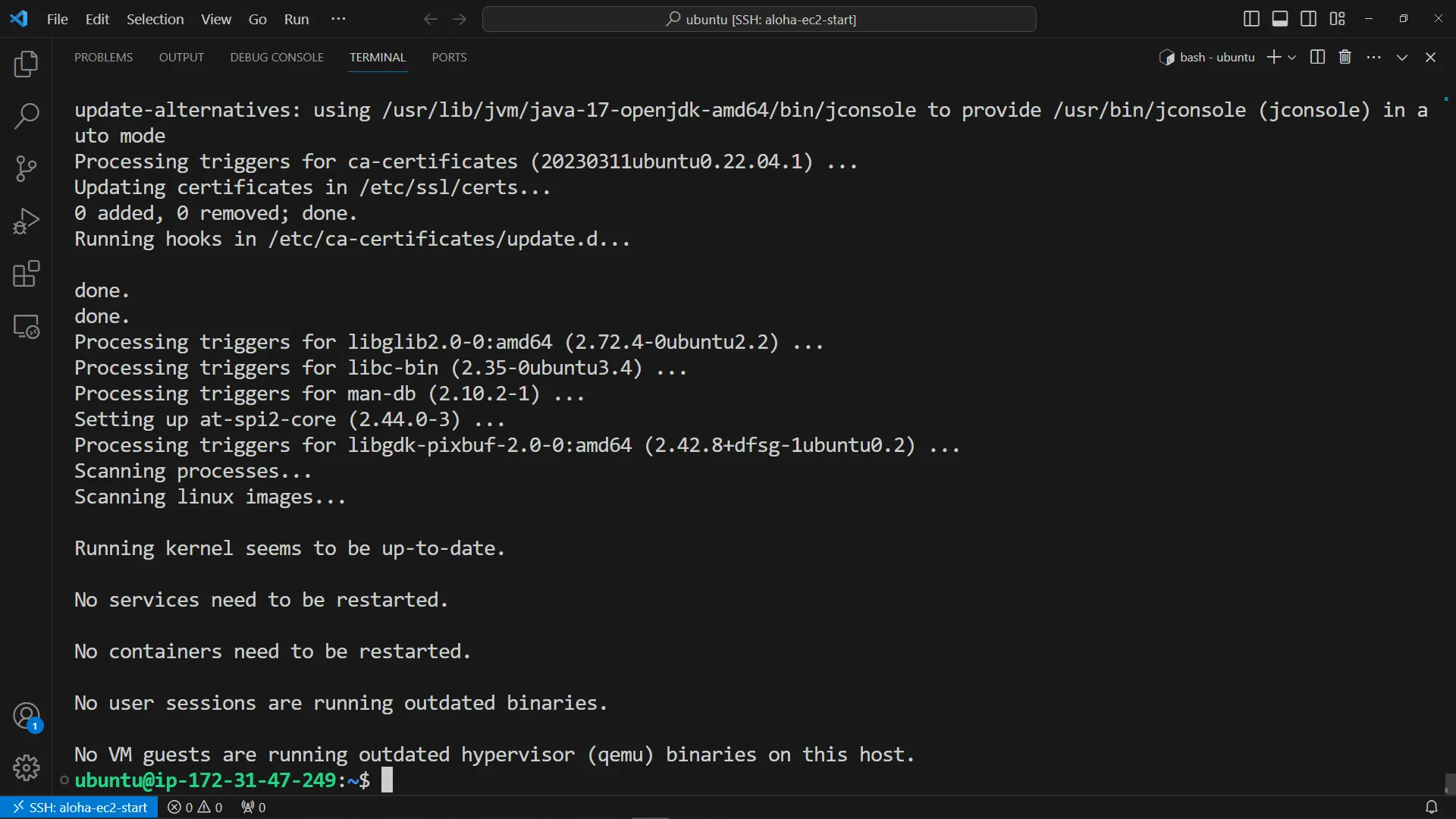This screenshot has height=819, width=1456.
Task: Kill terminal with trash icon
Action: click(1345, 57)
